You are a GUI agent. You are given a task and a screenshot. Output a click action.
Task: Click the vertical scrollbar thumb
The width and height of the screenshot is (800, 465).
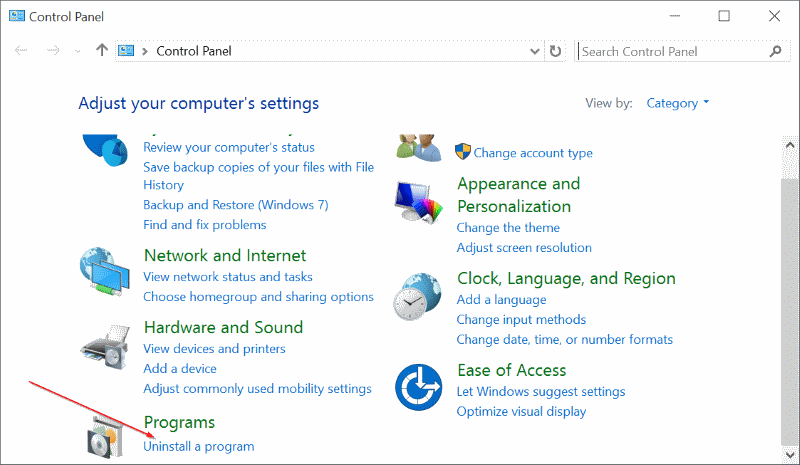pyautogui.click(x=790, y=312)
